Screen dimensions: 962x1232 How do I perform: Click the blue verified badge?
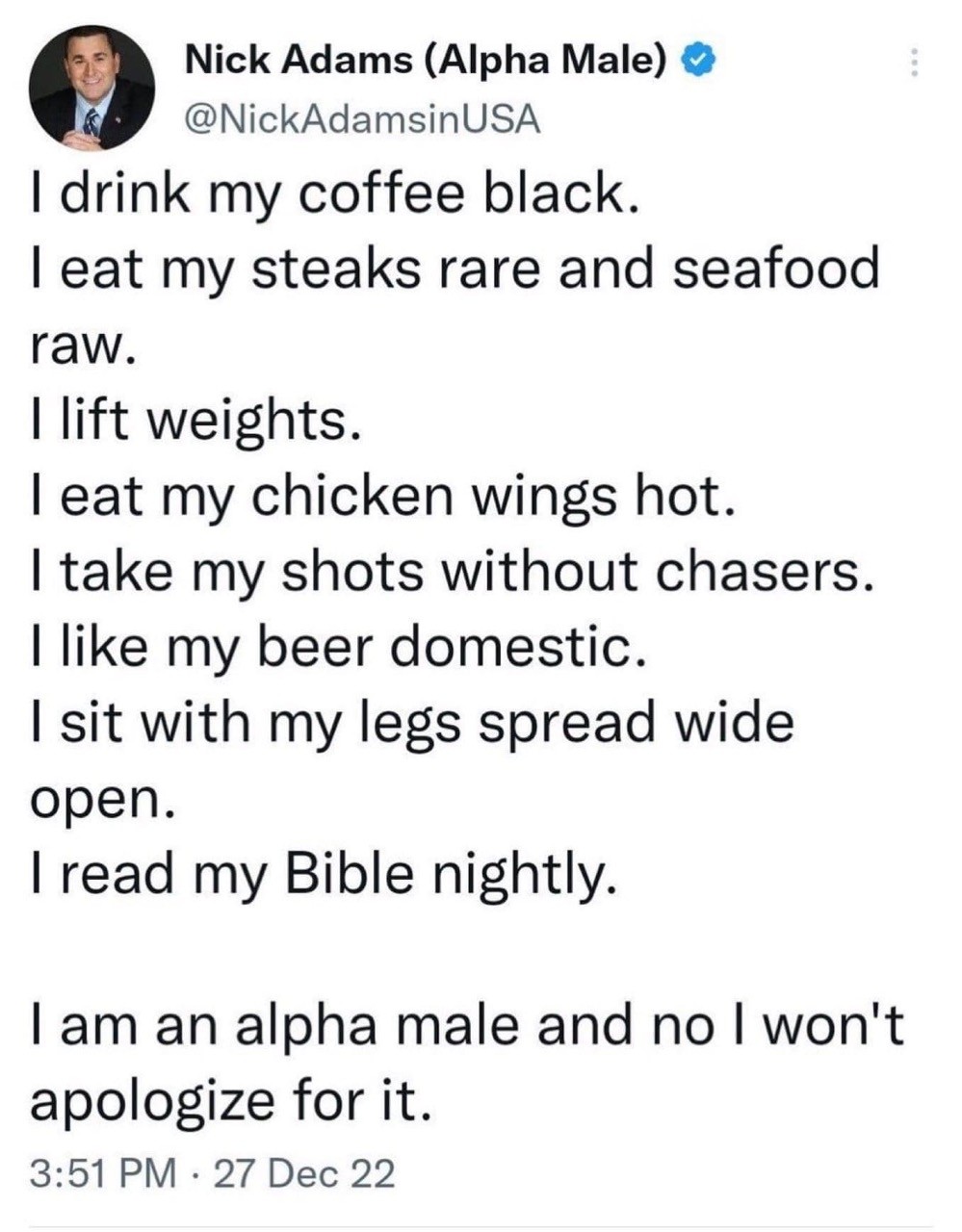click(697, 62)
